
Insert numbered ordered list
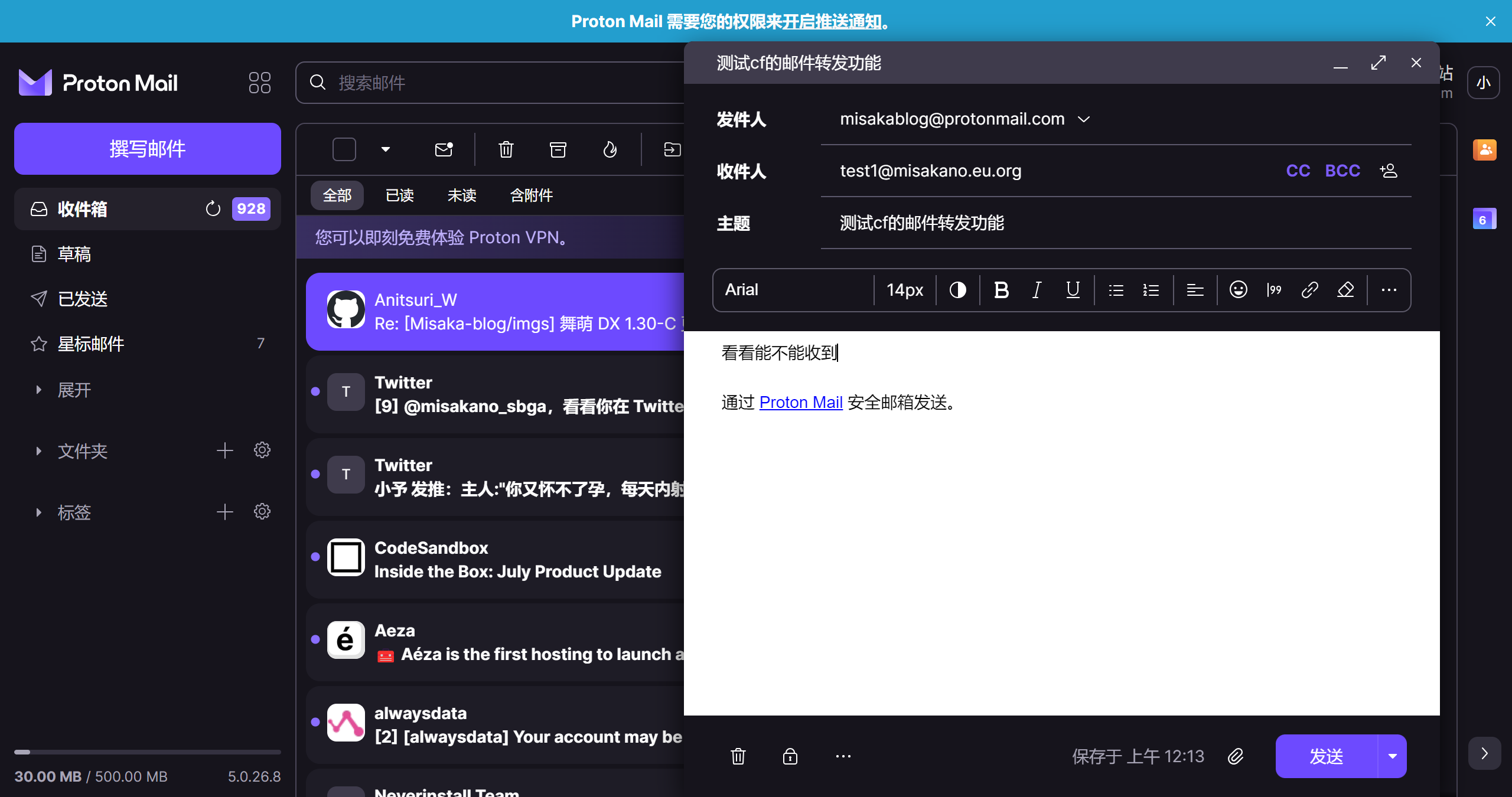click(x=1151, y=290)
